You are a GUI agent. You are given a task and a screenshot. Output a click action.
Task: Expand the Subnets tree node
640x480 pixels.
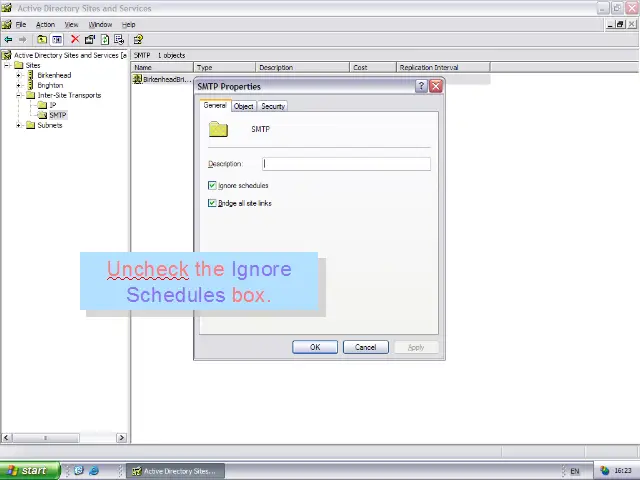point(19,125)
